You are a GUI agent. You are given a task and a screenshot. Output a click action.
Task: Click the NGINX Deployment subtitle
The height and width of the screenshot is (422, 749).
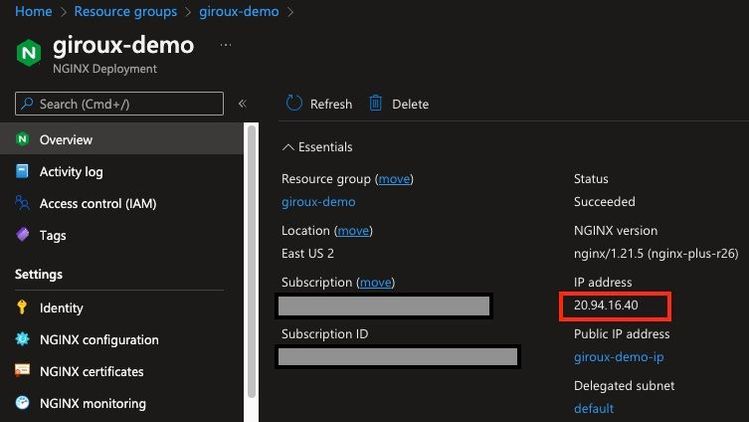pos(105,69)
